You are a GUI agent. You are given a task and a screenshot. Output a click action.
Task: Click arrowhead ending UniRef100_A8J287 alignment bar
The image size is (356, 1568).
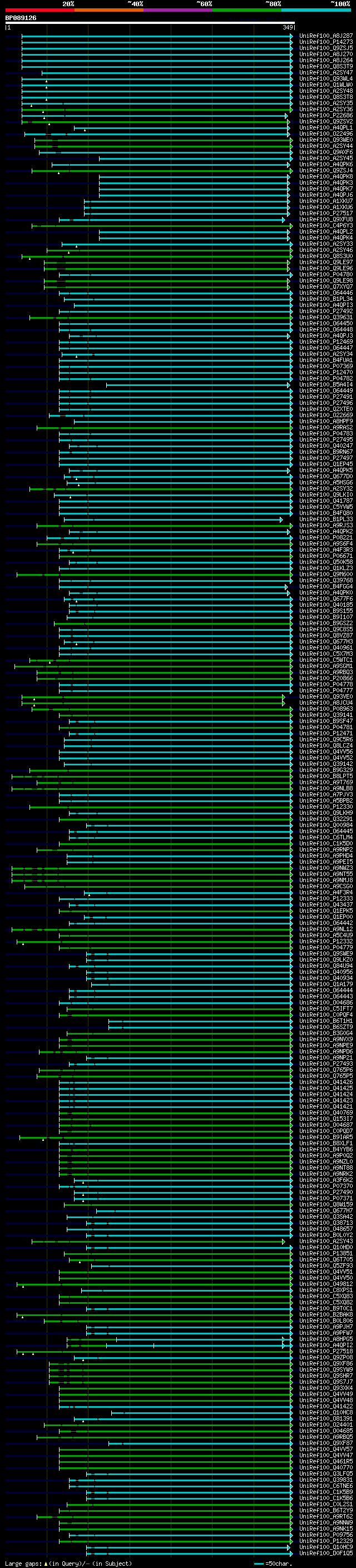(x=291, y=36)
